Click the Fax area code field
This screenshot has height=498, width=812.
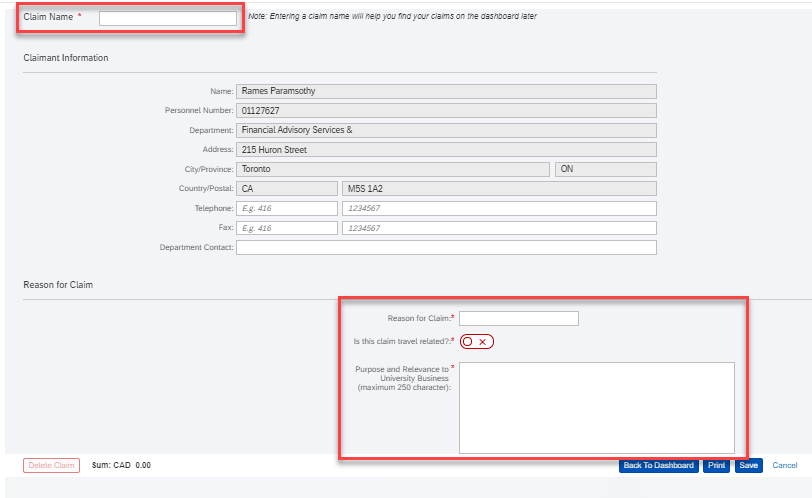point(287,228)
